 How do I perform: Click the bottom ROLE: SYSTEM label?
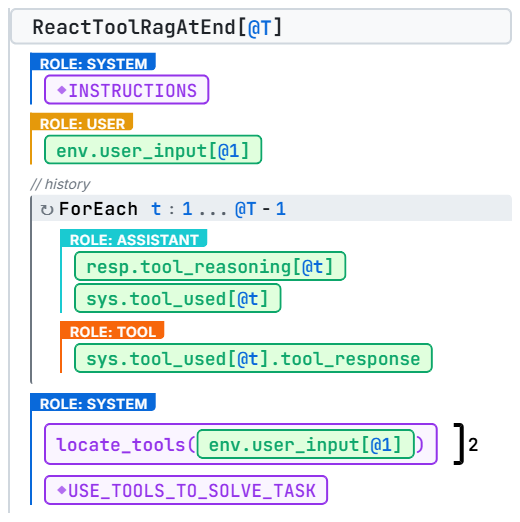click(93, 402)
